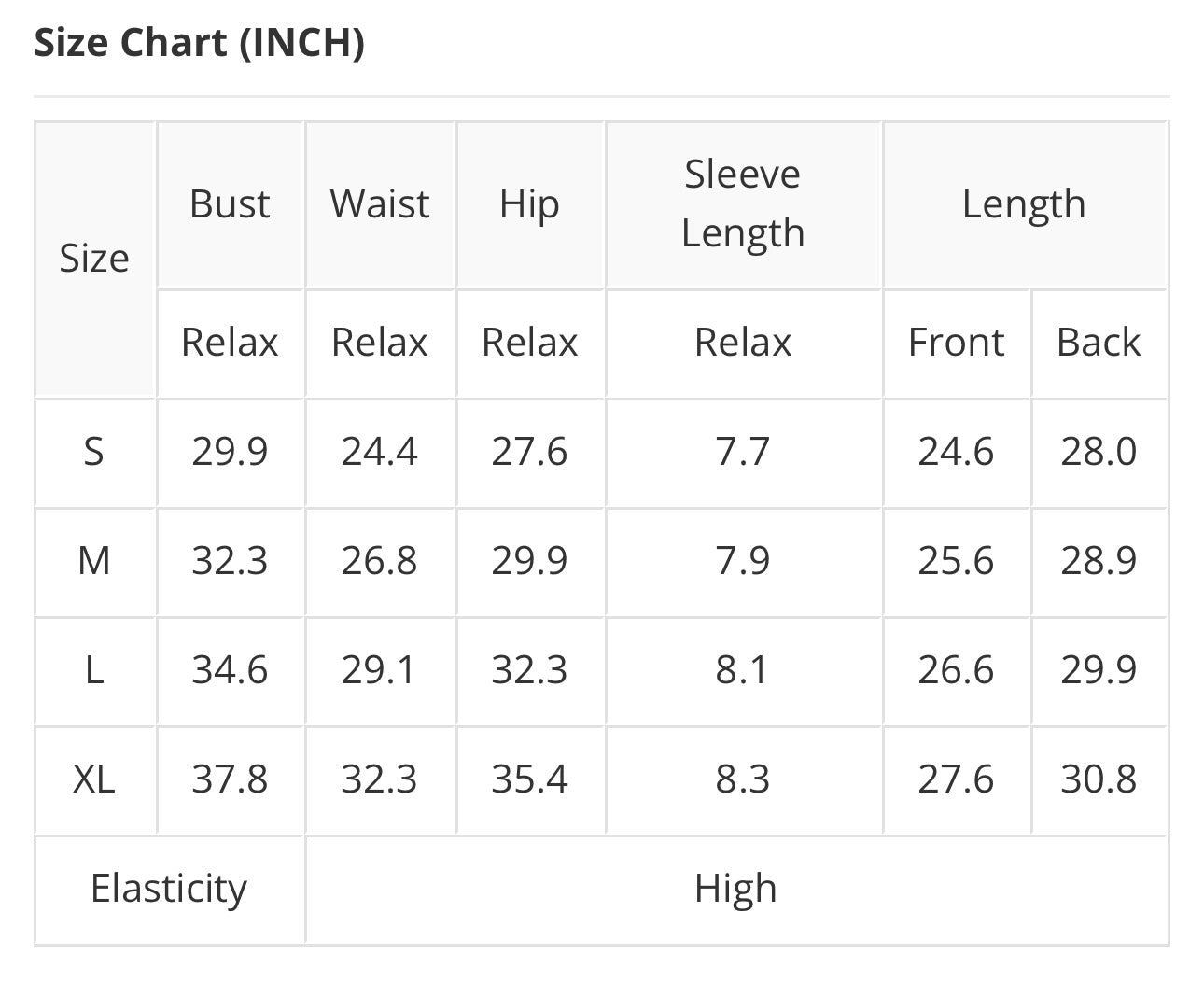Select the Waist column header
Image resolution: width=1204 pixels, height=982 pixels.
pos(380,204)
